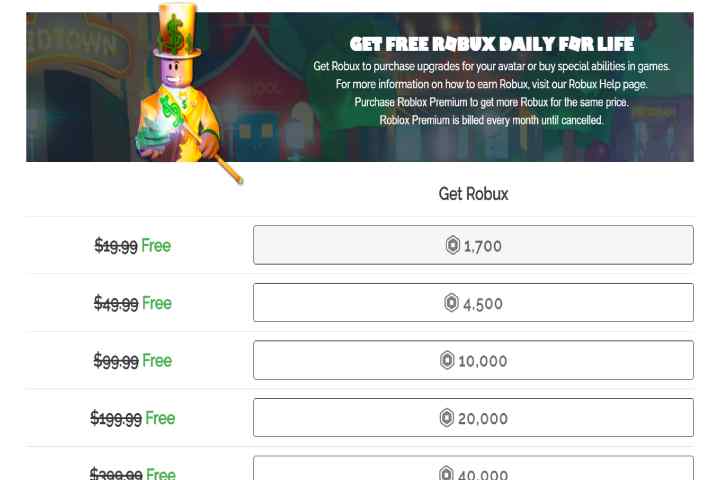Click the green Free label beside $199.99
This screenshot has width=720, height=480.
pos(160,418)
